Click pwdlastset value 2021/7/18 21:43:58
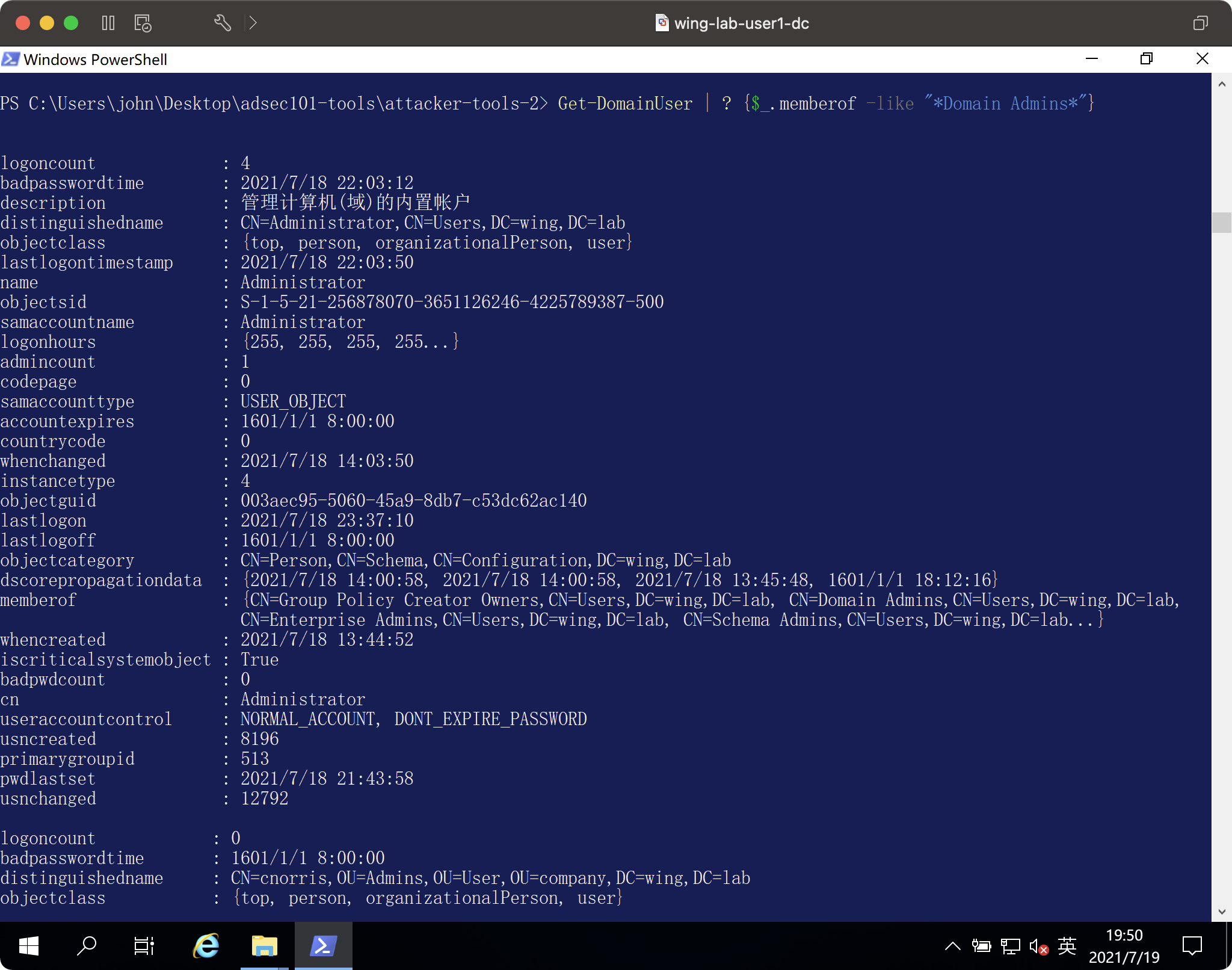 click(x=327, y=779)
